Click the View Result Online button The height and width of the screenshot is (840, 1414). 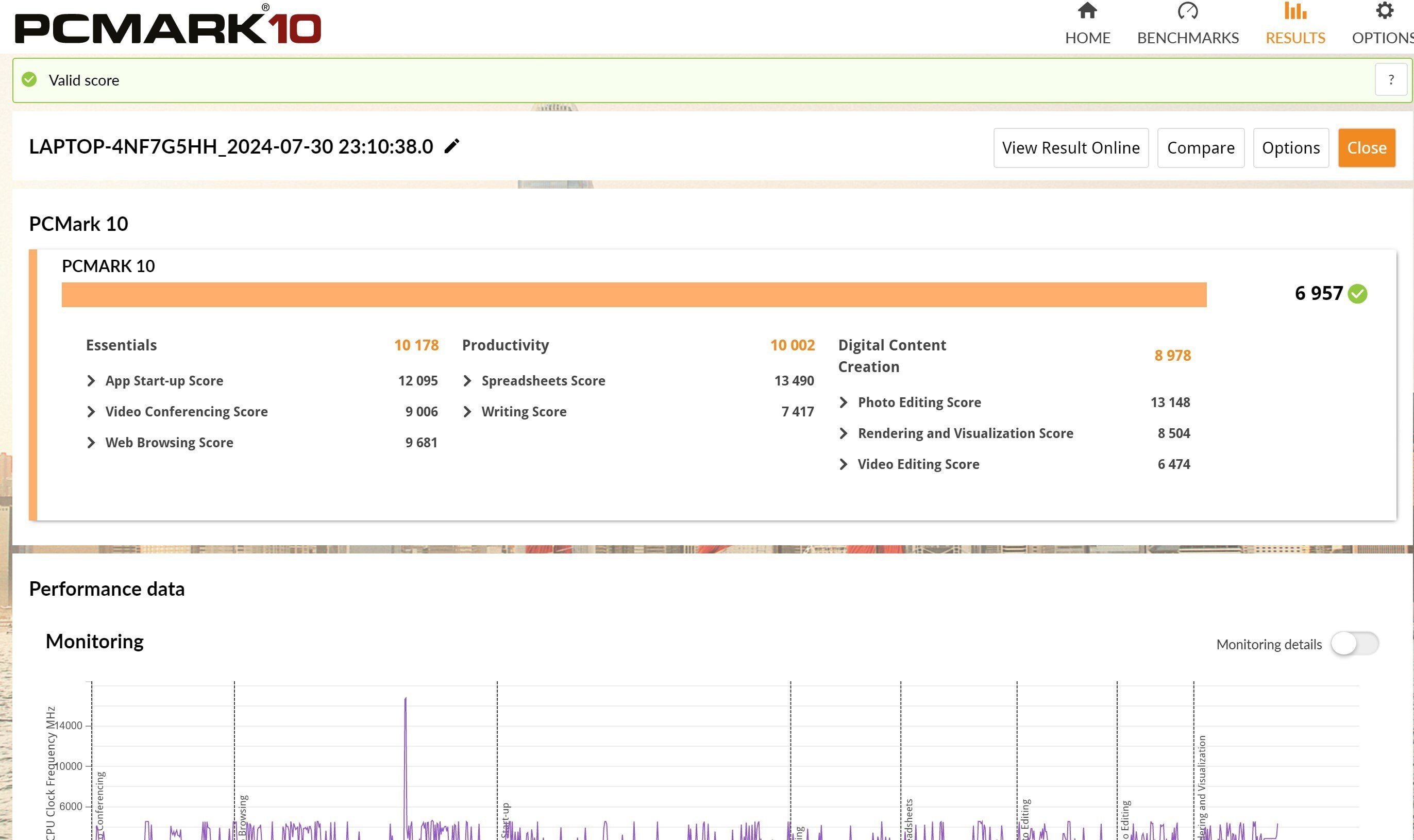[1071, 148]
